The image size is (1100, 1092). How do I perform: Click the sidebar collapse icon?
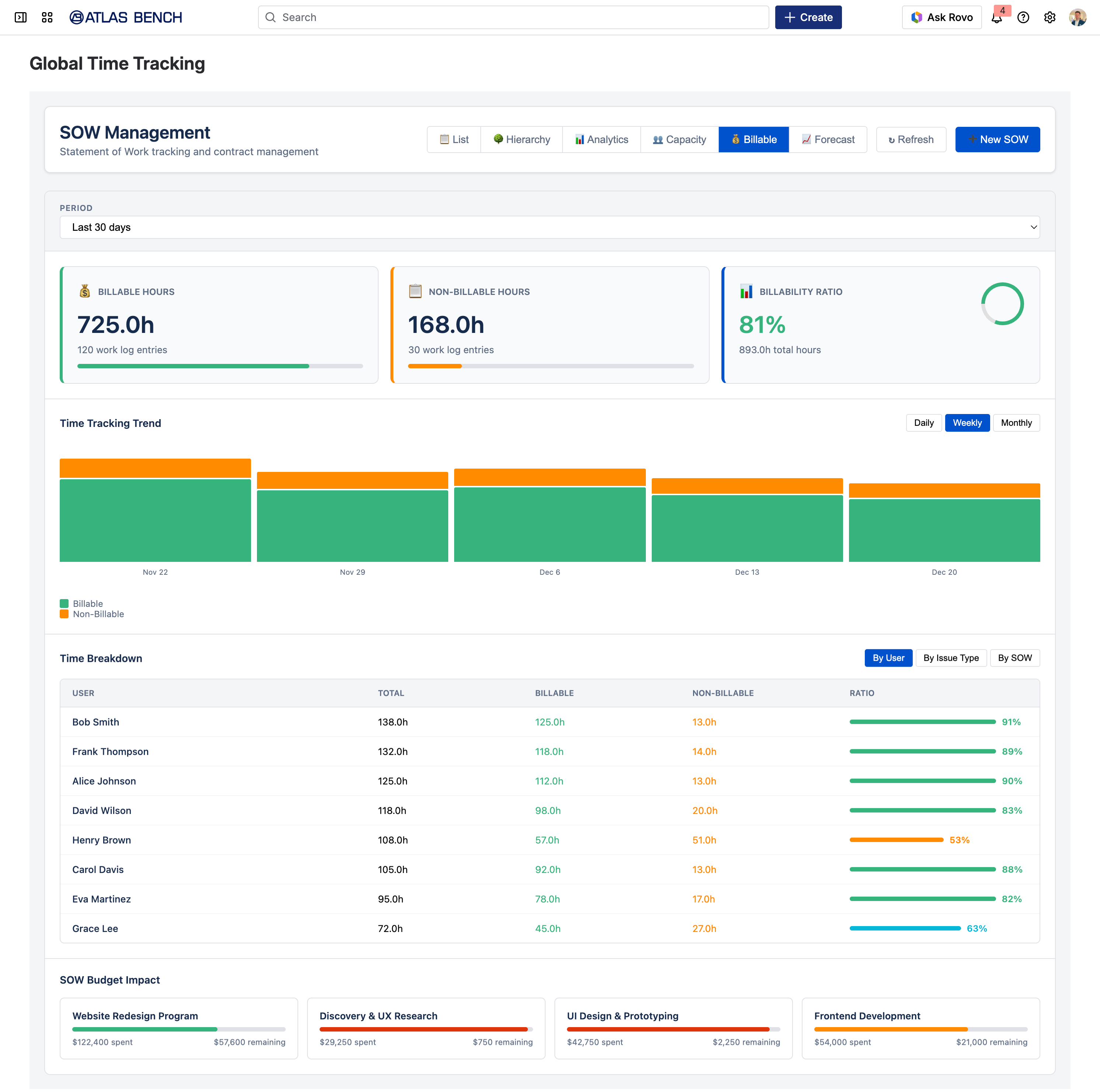21,17
